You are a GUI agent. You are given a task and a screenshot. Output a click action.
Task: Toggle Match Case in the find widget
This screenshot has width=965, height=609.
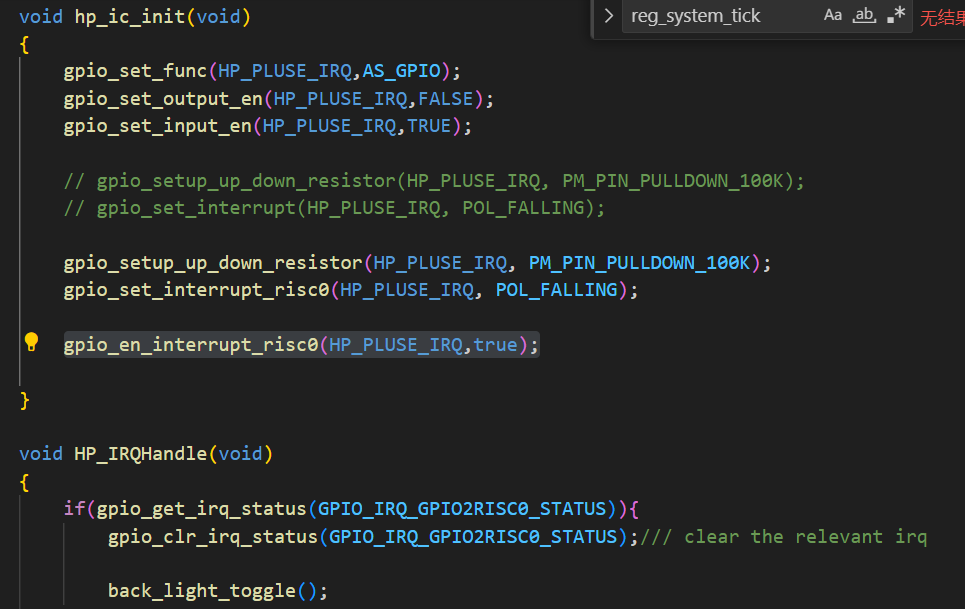click(x=833, y=15)
